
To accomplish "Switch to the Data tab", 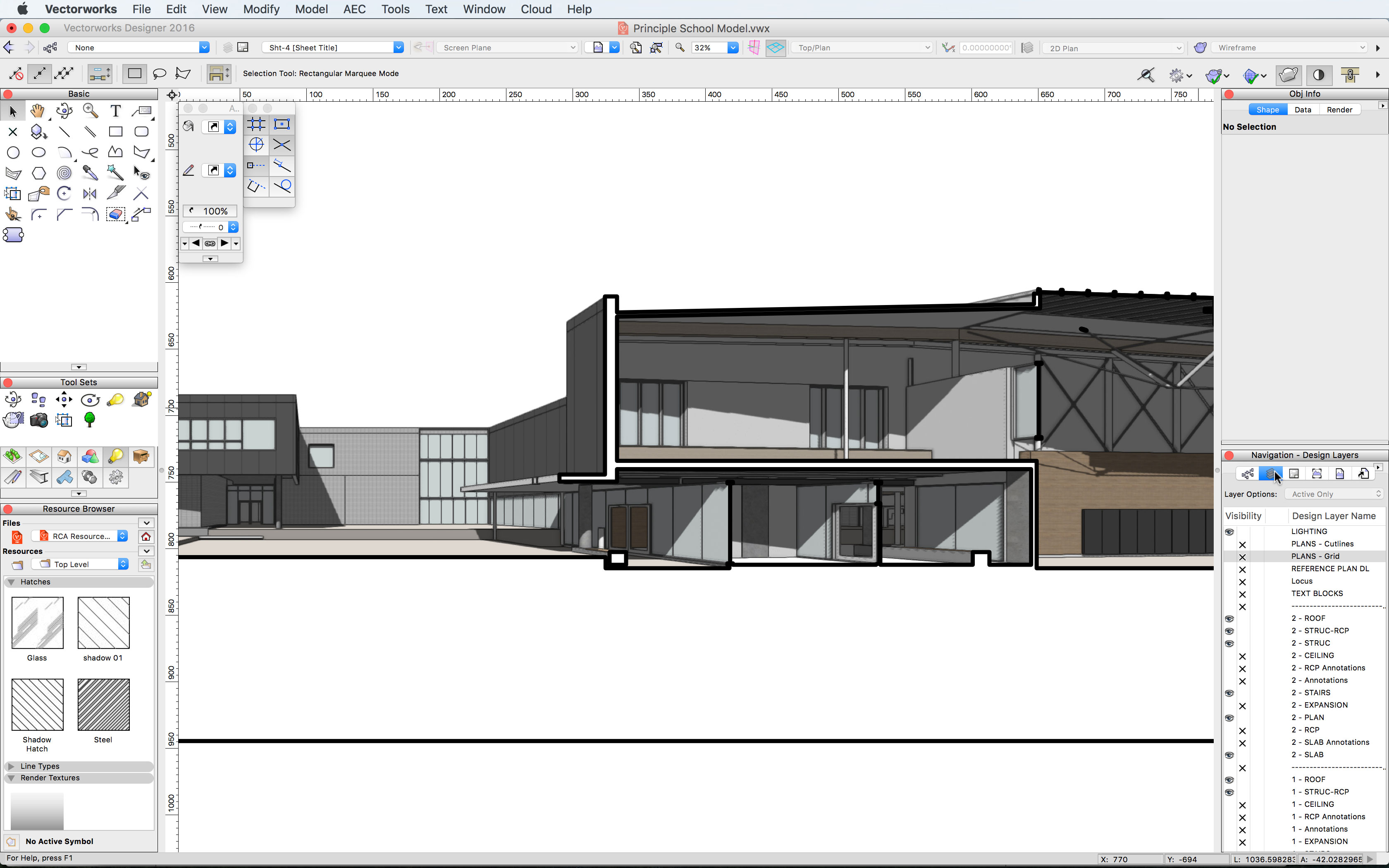I will 1302,110.
